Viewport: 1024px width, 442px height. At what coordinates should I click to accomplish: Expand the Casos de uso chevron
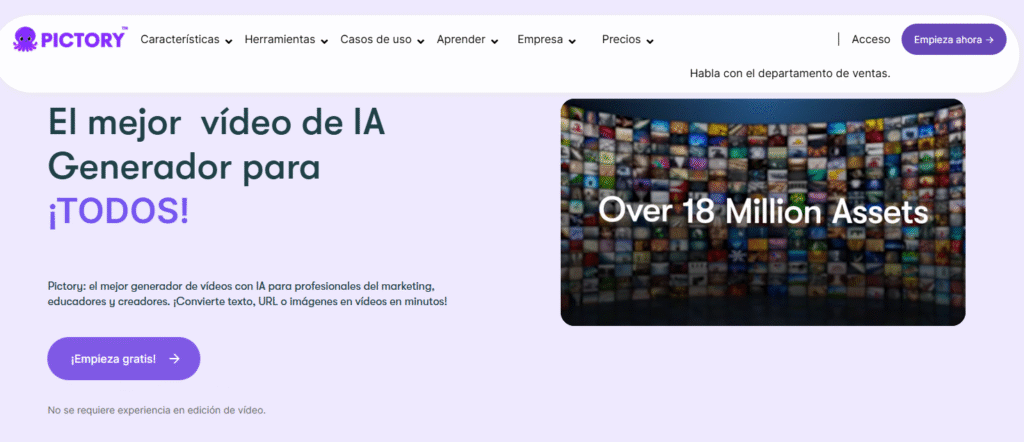click(421, 41)
